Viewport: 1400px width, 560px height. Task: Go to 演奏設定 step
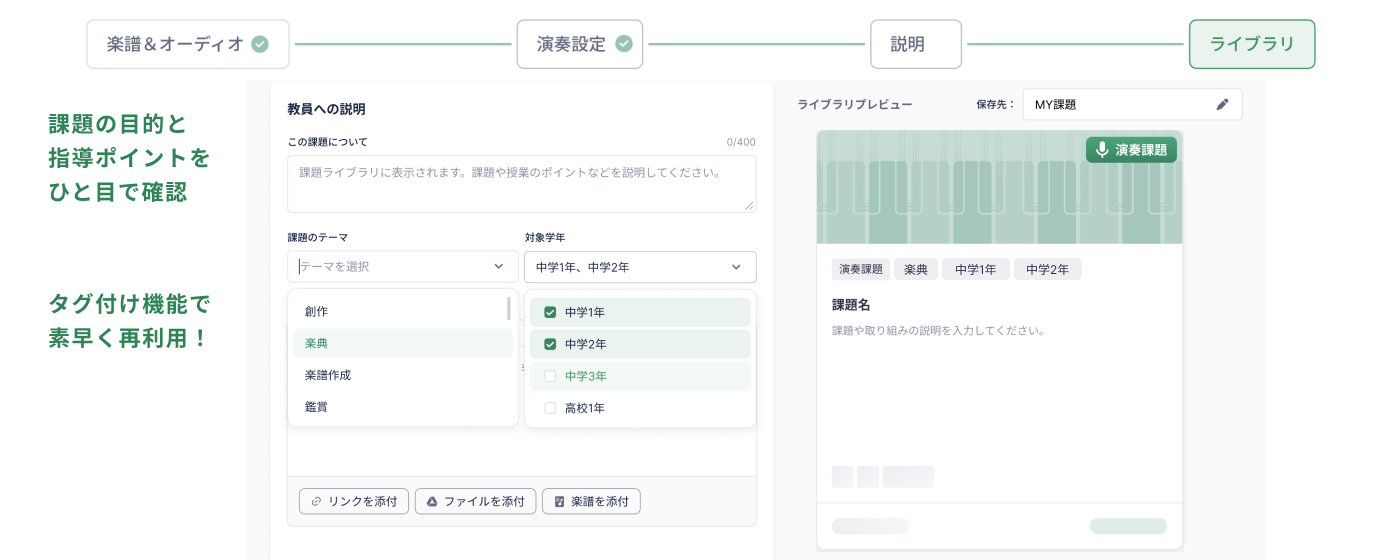click(580, 44)
